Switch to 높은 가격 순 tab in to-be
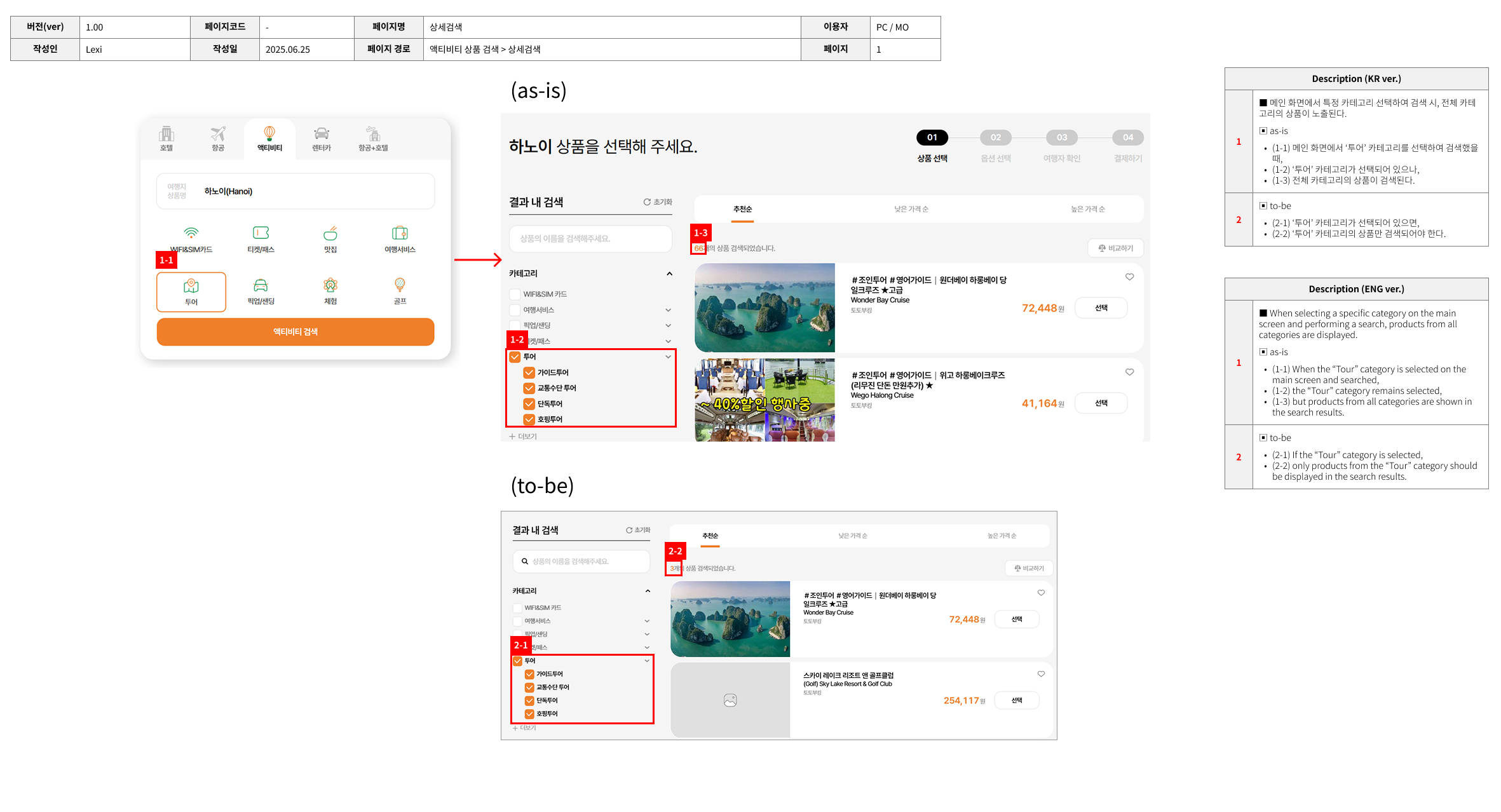1501x812 pixels. [1002, 536]
